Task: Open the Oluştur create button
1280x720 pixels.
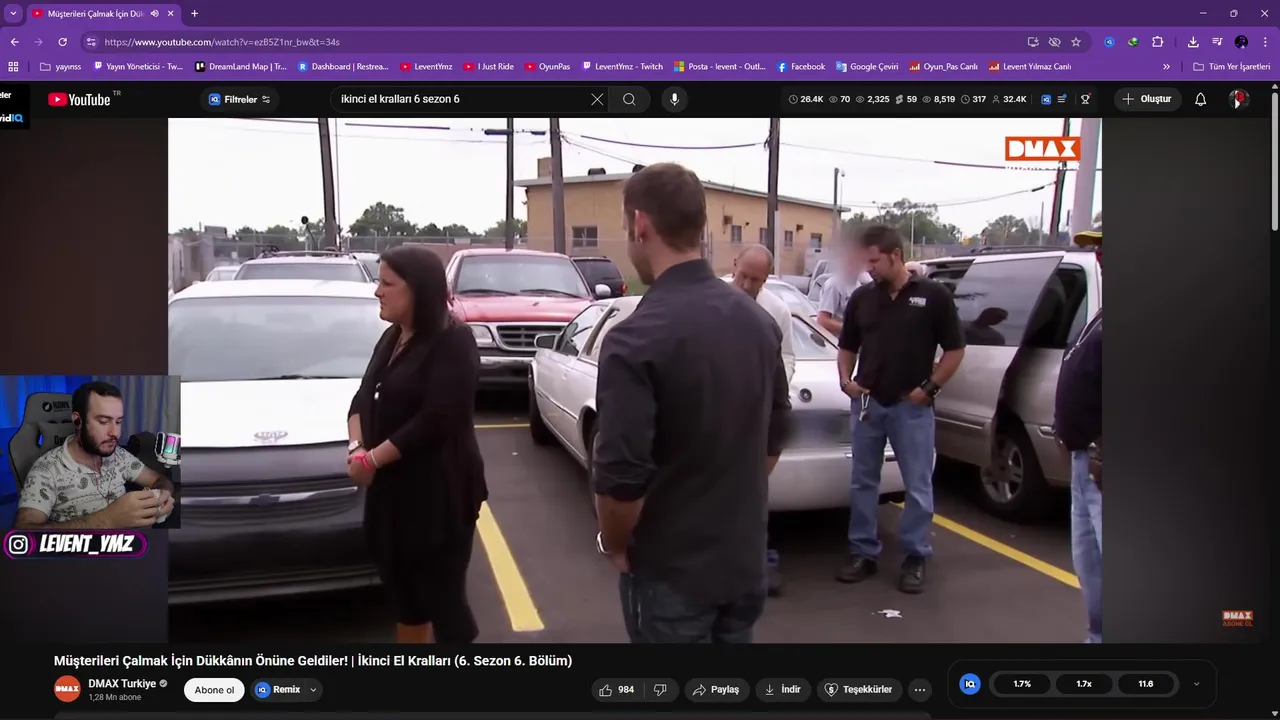Action: click(x=1146, y=99)
